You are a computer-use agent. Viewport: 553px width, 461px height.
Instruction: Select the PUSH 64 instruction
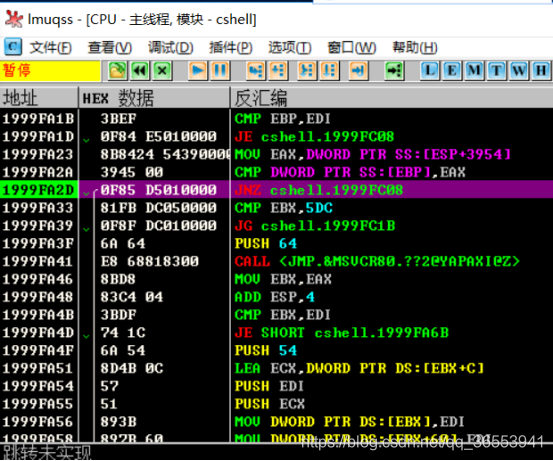(x=266, y=243)
